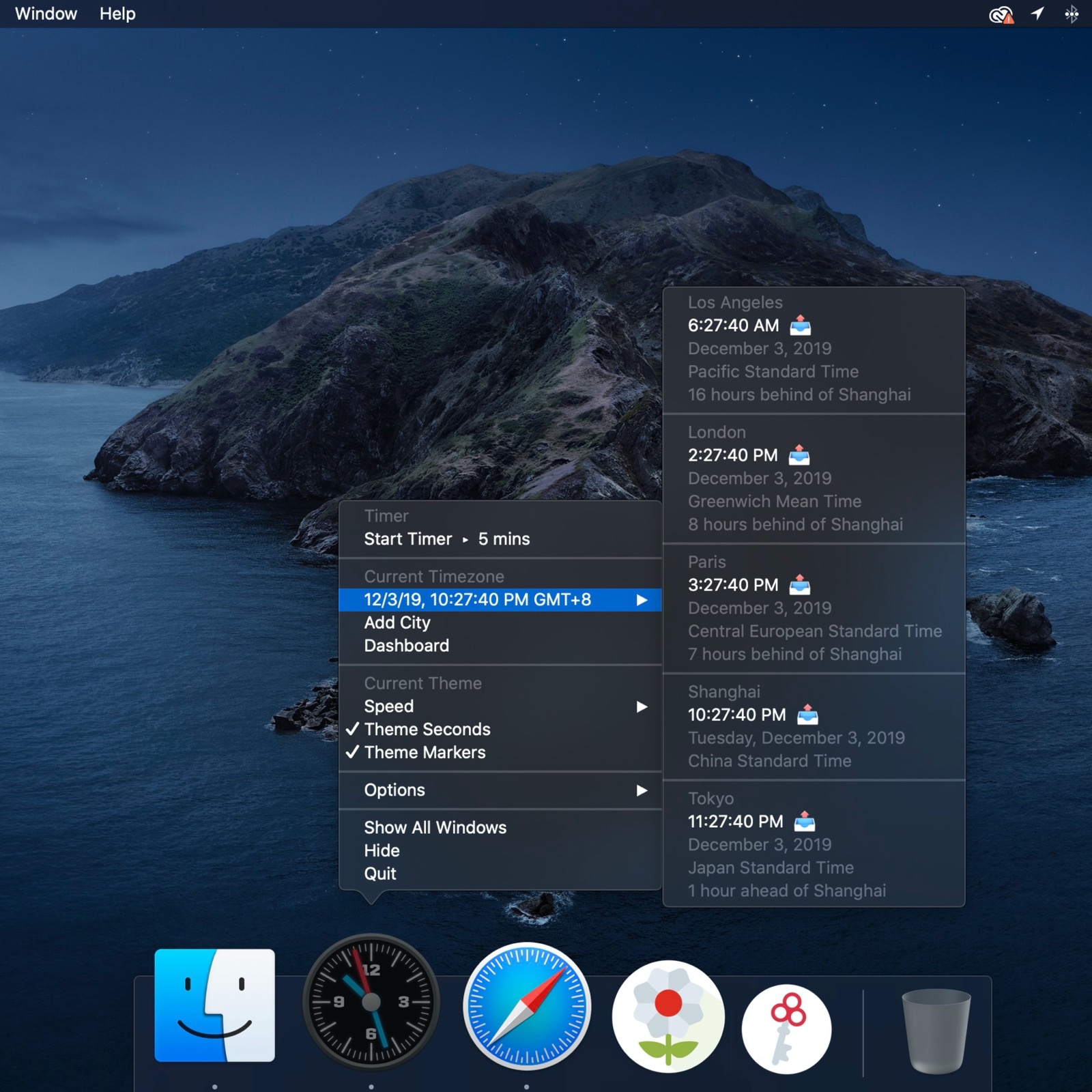Quit the clock app via Quit
This screenshot has height=1092, width=1092.
(380, 874)
